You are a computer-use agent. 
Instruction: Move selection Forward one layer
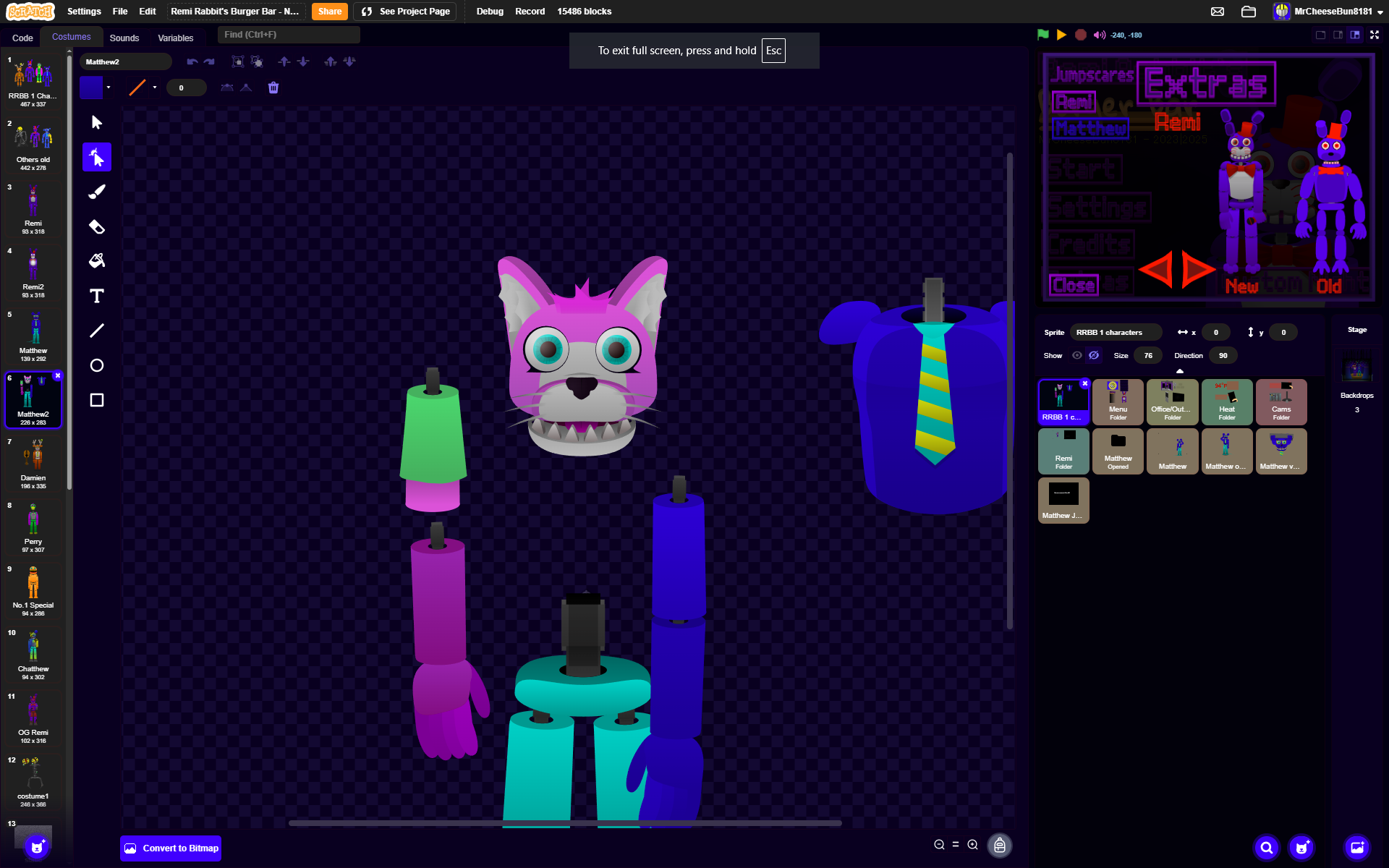point(284,62)
